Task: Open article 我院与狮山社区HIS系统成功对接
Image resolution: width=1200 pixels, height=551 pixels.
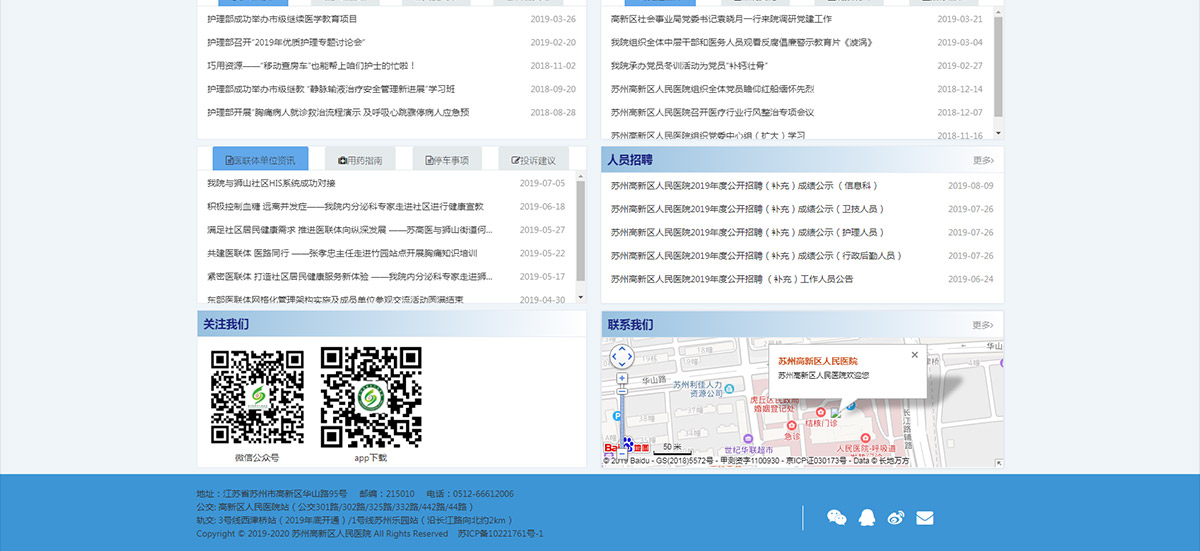Action: (x=271, y=184)
